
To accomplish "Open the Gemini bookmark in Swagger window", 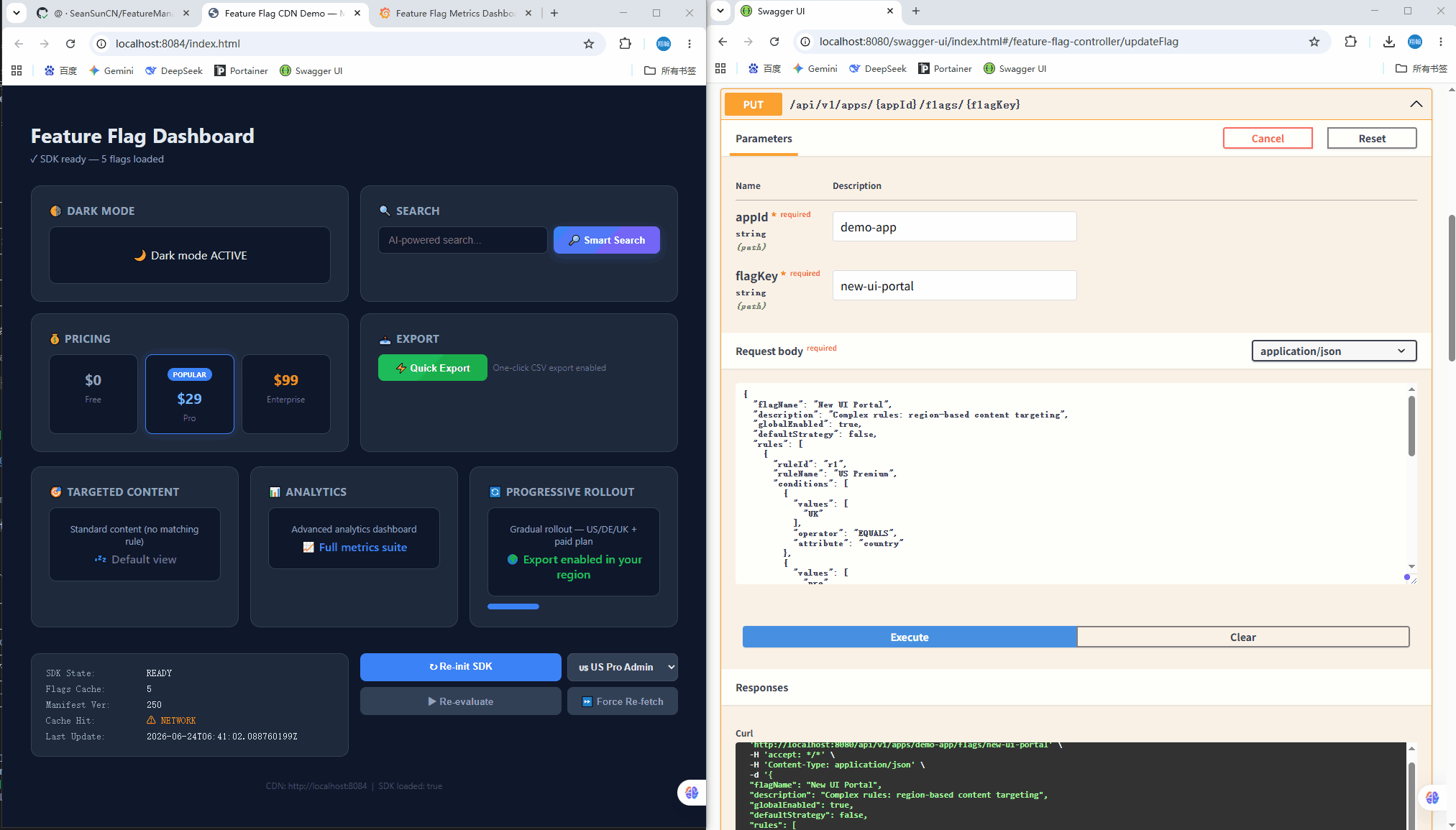I will (815, 68).
